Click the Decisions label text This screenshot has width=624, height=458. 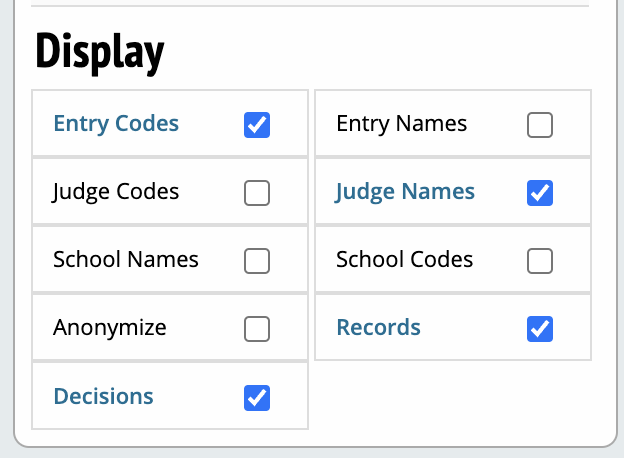tap(103, 396)
